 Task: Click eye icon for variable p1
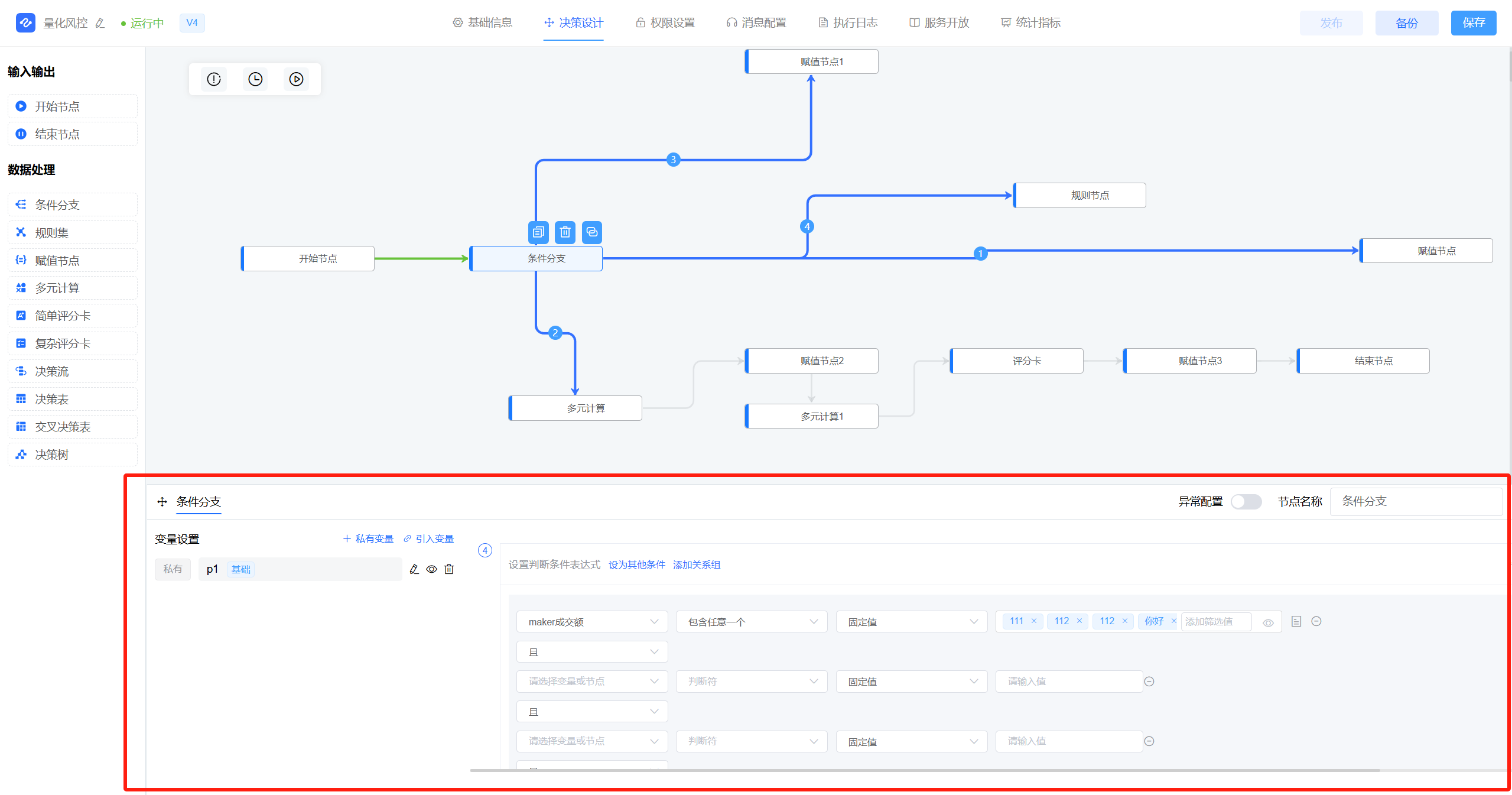click(x=432, y=569)
